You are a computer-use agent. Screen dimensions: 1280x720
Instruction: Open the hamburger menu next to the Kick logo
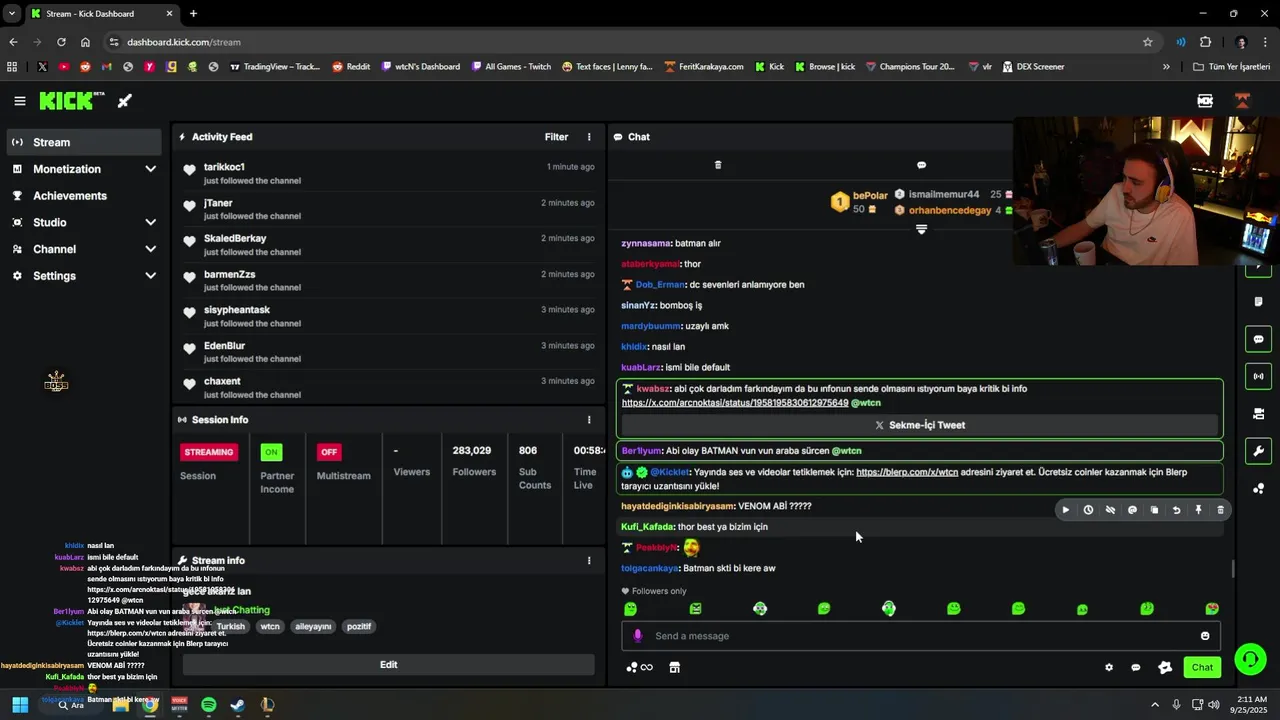pos(20,101)
